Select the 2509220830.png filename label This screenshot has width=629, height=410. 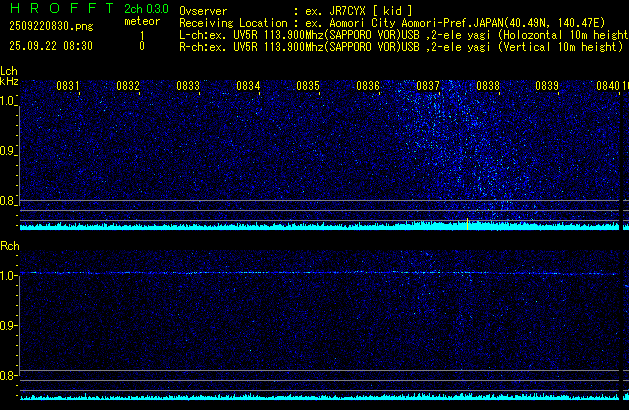point(50,26)
